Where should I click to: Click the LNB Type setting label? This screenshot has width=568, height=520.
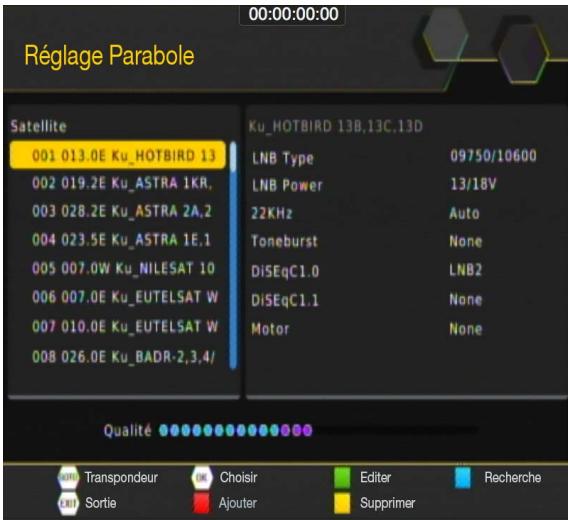[x=283, y=158]
